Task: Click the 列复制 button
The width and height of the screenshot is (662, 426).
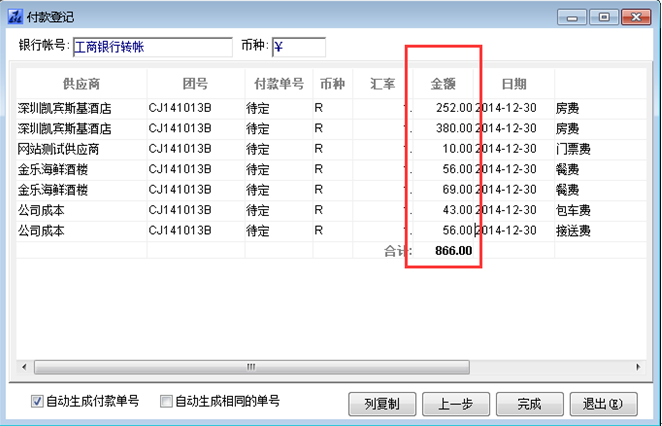Action: (x=382, y=404)
